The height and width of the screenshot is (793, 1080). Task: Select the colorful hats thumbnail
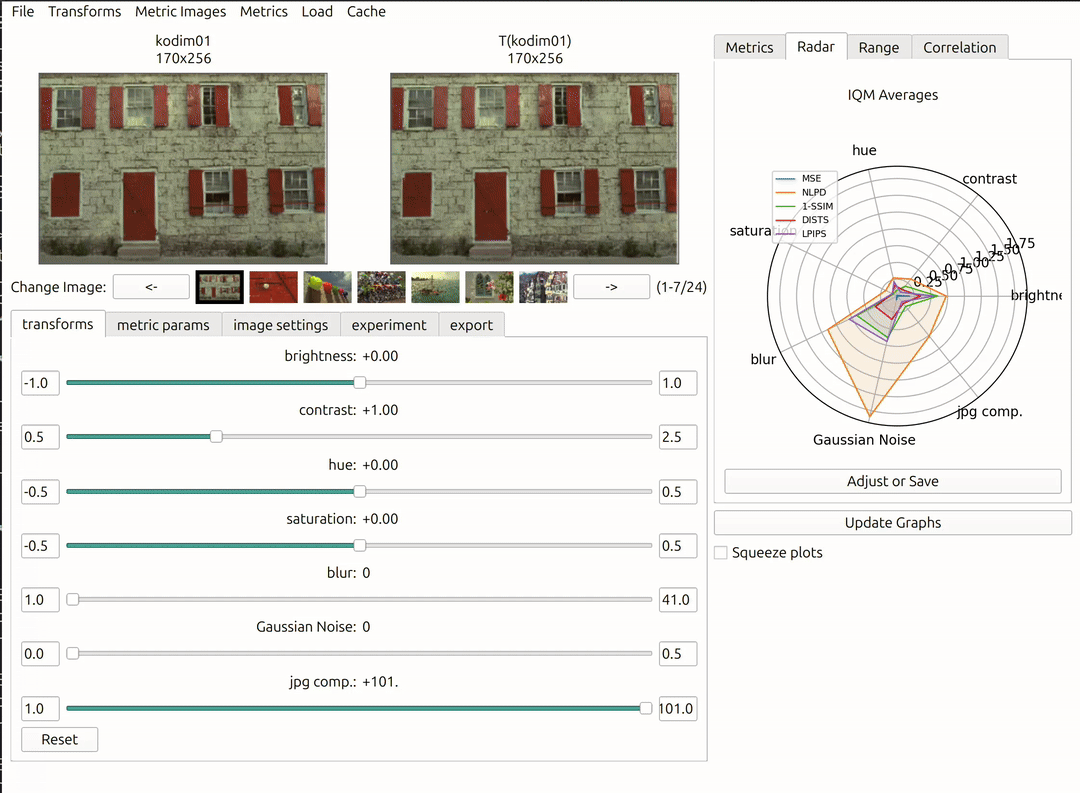click(x=327, y=287)
